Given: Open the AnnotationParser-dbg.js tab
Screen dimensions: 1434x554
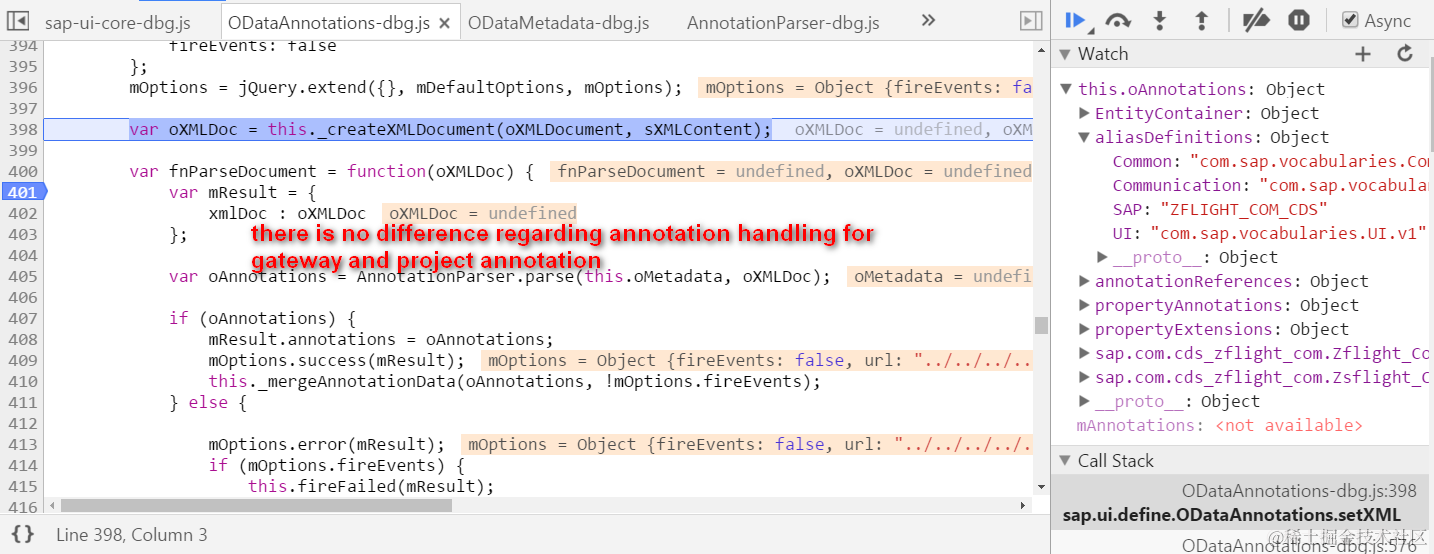Looking at the screenshot, I should (x=783, y=22).
